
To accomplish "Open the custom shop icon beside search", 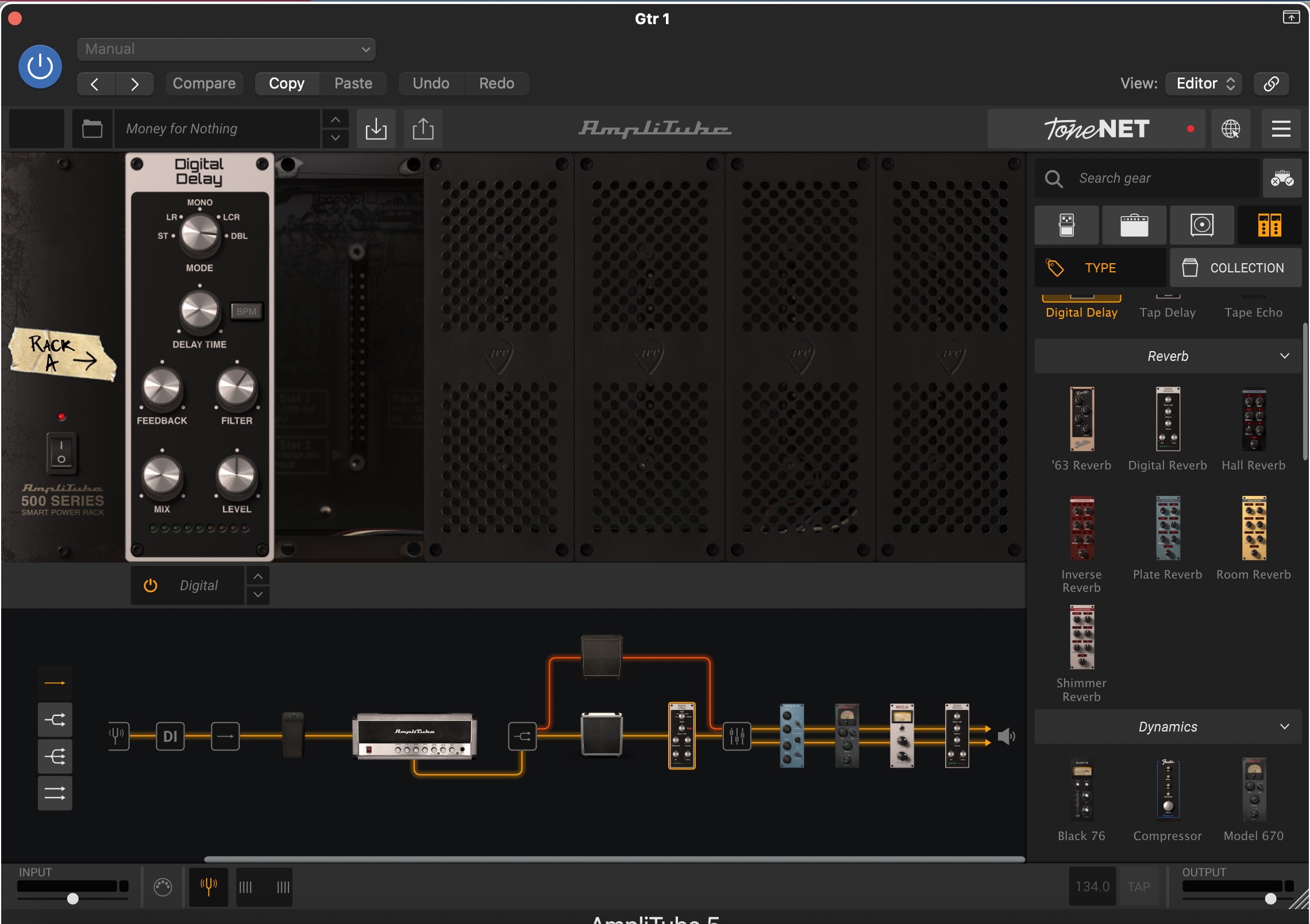I will click(x=1282, y=178).
